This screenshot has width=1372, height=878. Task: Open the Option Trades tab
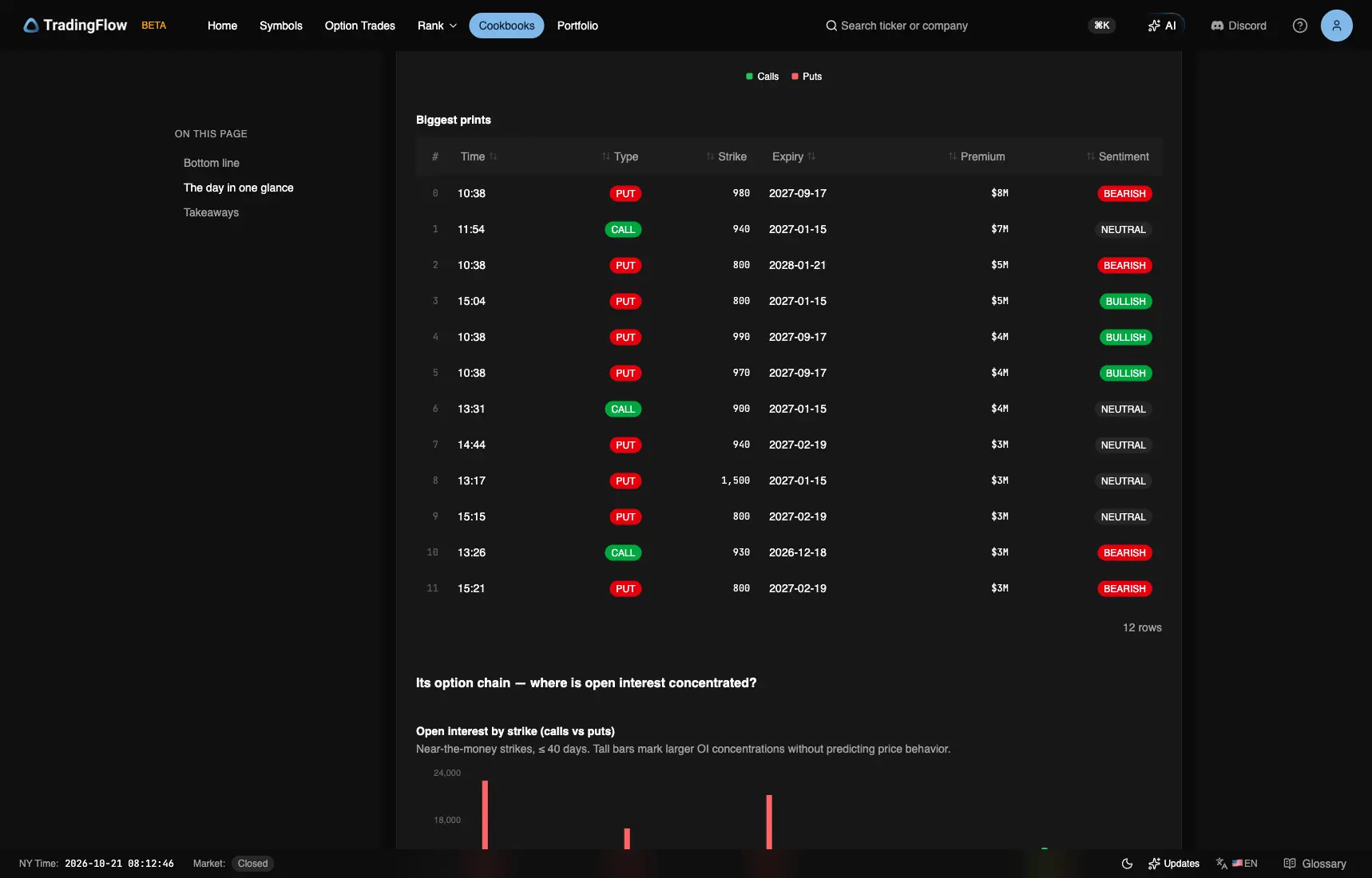[360, 26]
